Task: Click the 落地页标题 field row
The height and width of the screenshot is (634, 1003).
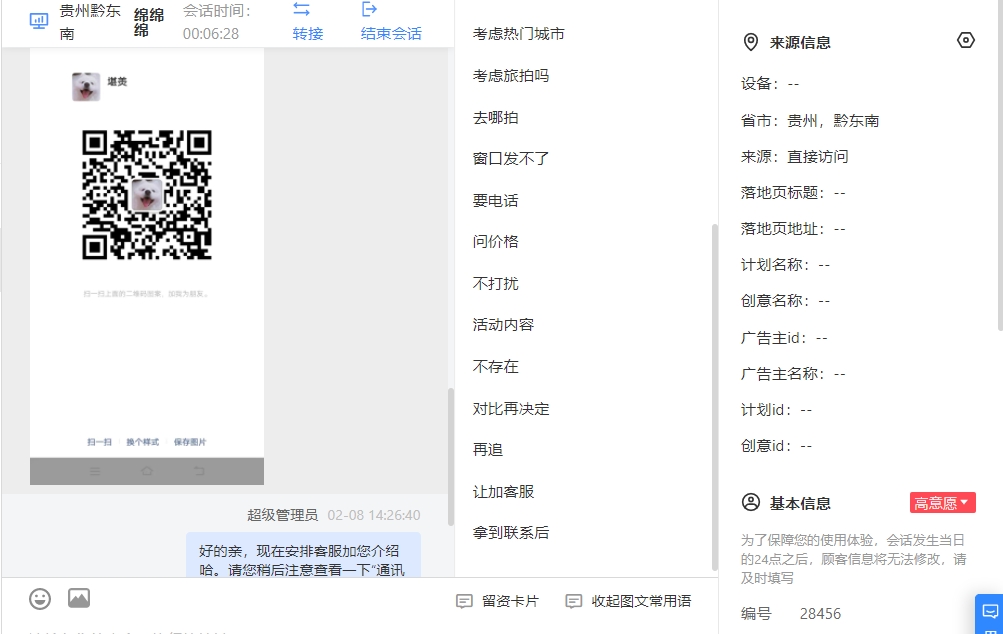Action: pyautogui.click(x=793, y=193)
